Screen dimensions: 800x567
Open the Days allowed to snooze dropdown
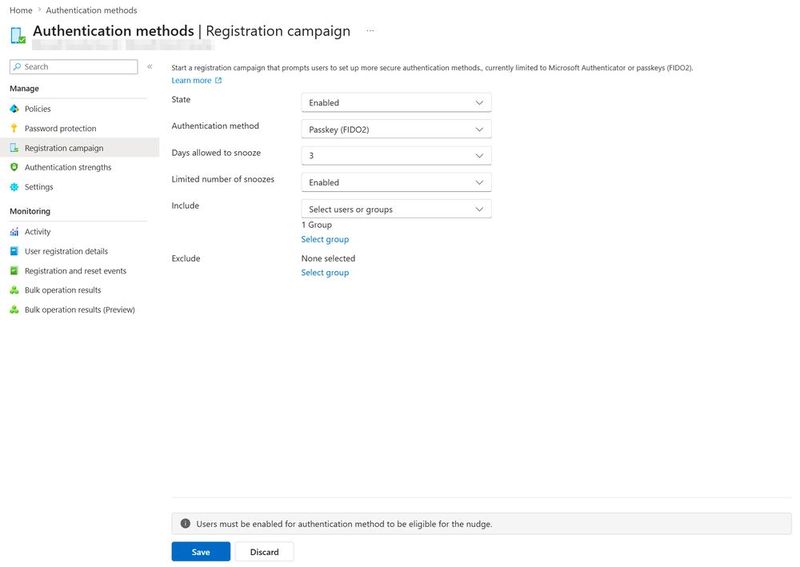(x=396, y=156)
